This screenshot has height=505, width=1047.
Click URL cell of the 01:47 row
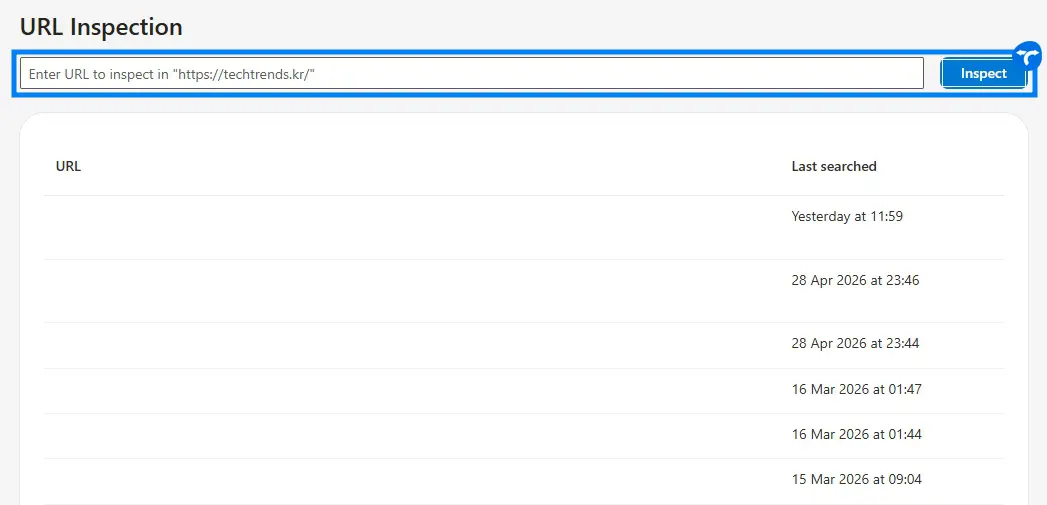click(x=400, y=390)
